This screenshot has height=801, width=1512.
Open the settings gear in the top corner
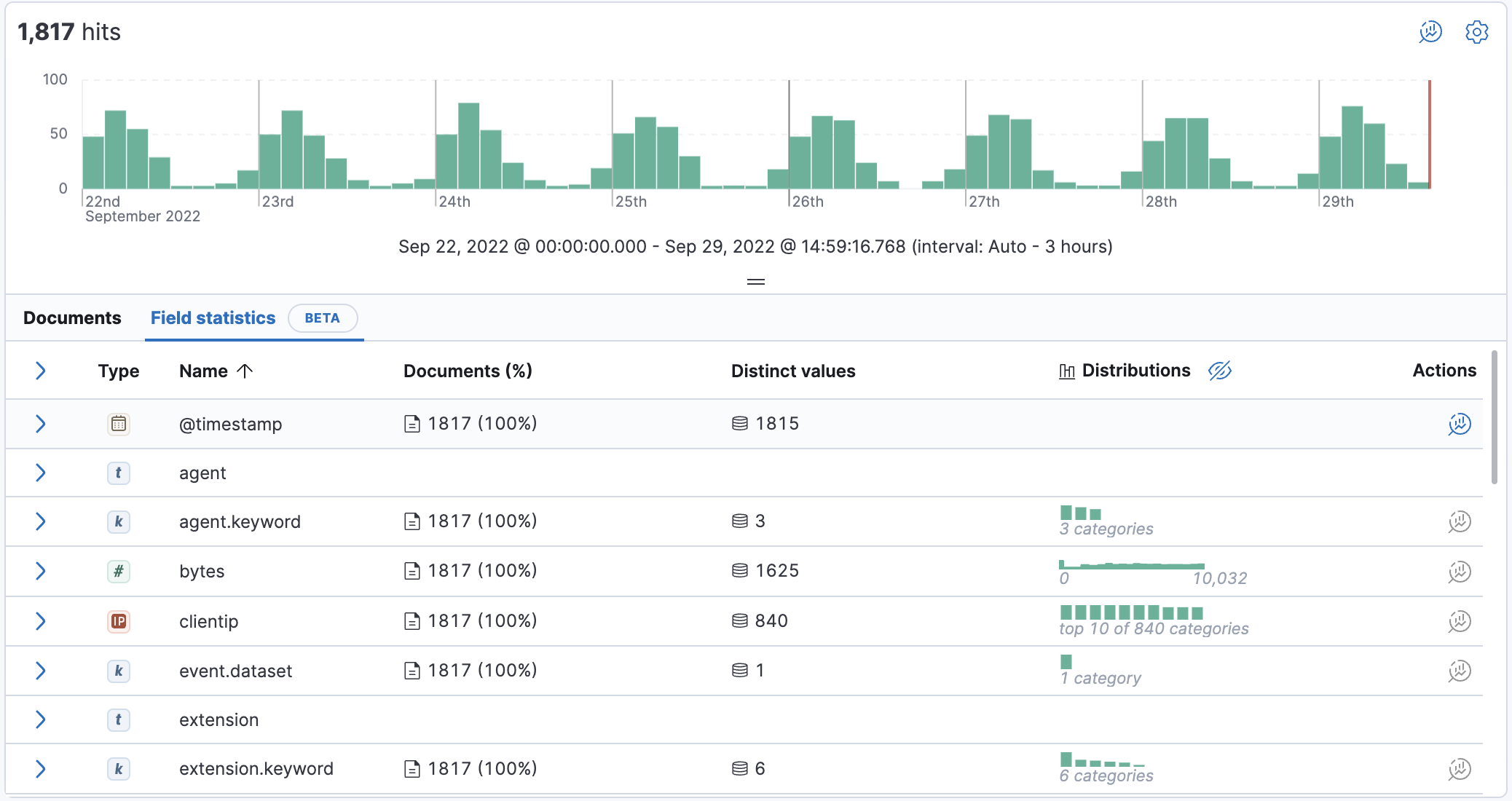point(1476,32)
